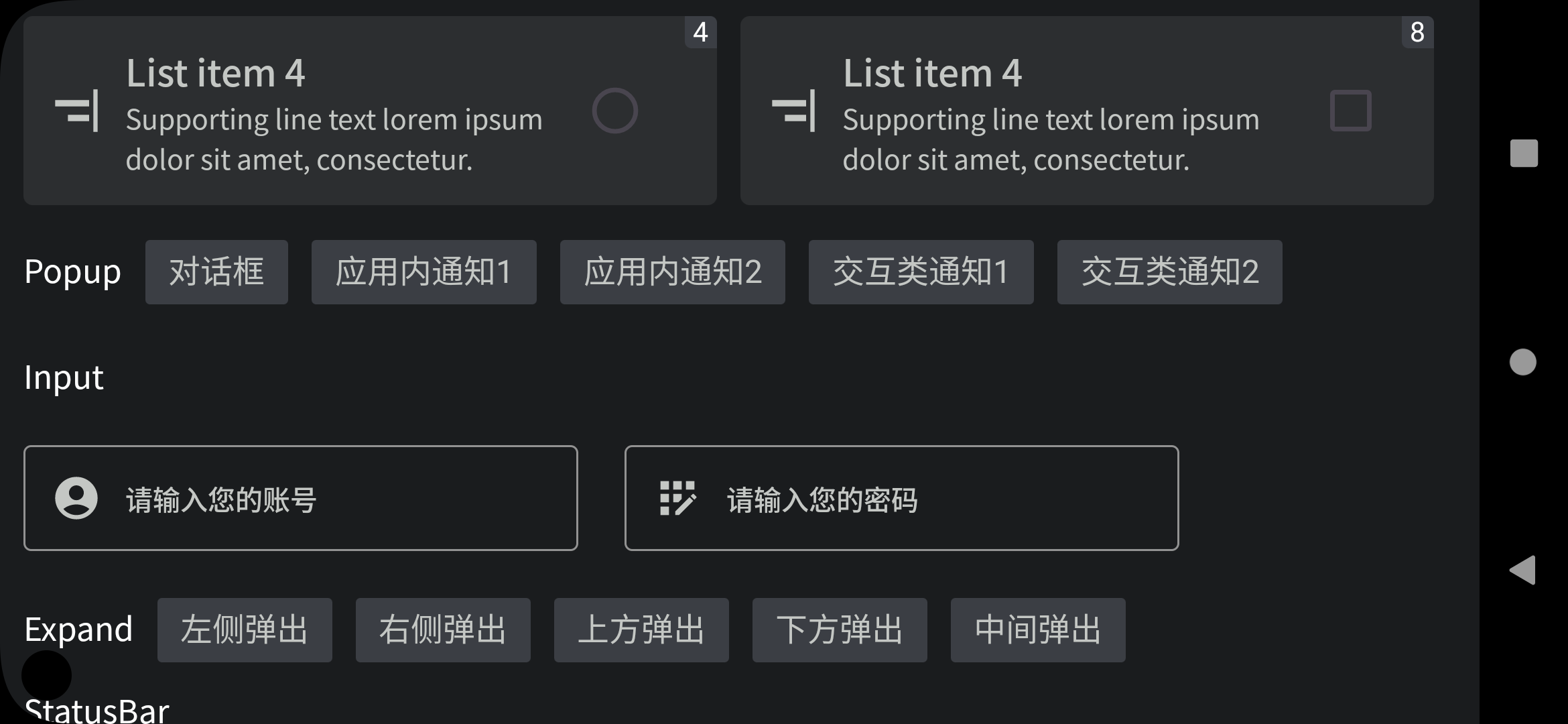Focus the 请输入您的密码 password field
This screenshot has width=1568, height=724.
[902, 498]
